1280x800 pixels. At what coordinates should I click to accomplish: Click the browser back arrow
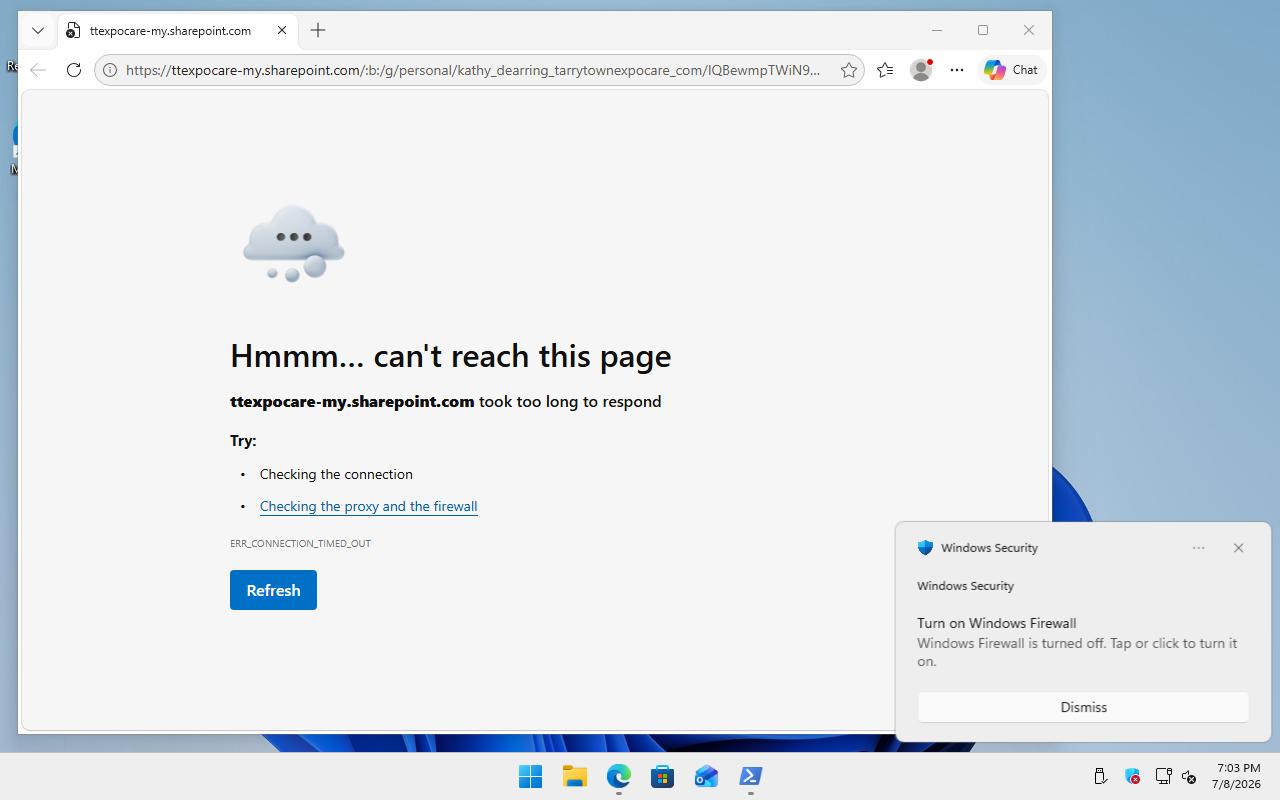coord(38,70)
